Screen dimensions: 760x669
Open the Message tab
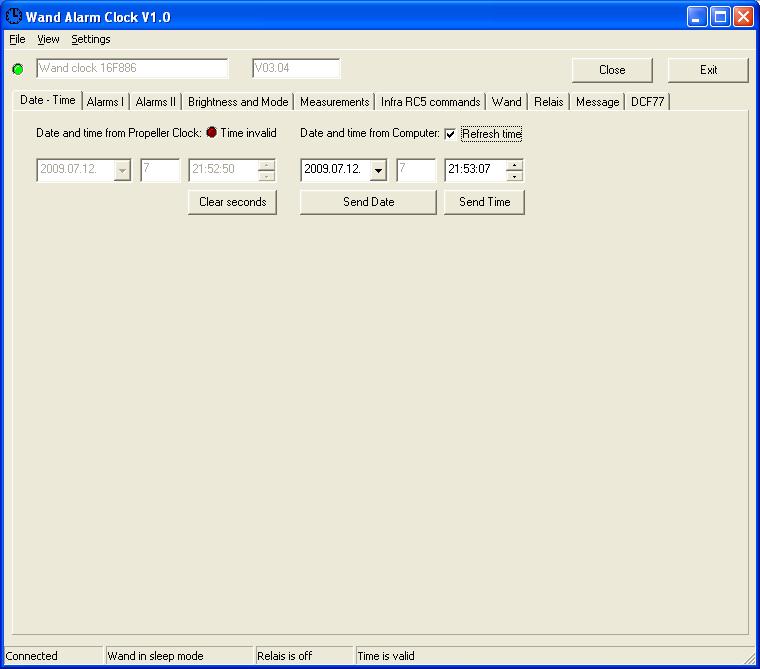[598, 102]
